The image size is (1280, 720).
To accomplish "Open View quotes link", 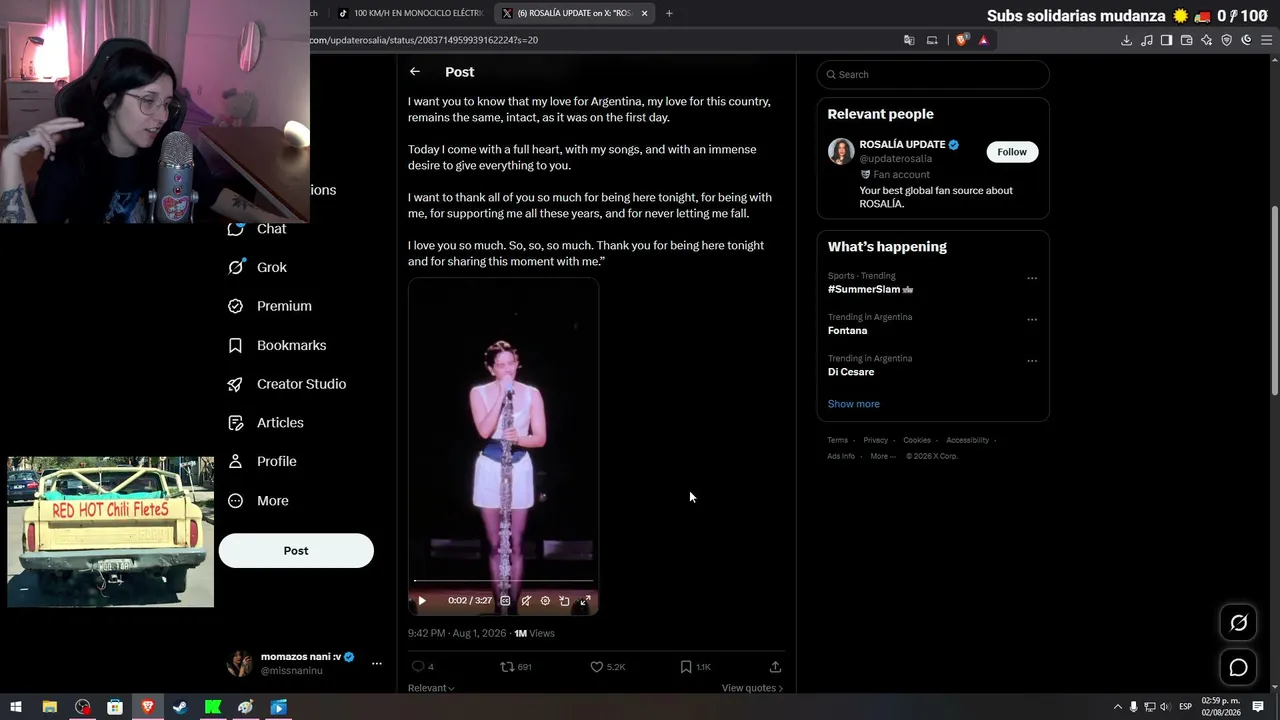I will click(752, 688).
